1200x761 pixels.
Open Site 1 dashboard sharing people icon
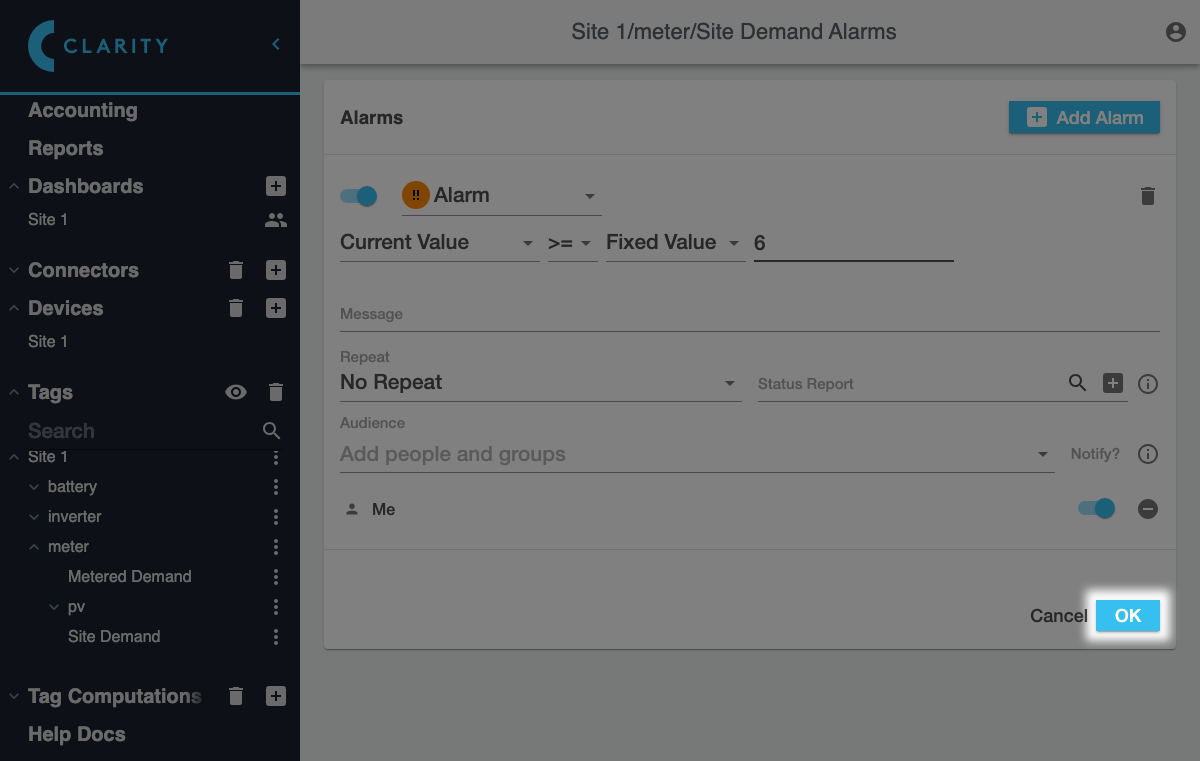click(x=276, y=220)
